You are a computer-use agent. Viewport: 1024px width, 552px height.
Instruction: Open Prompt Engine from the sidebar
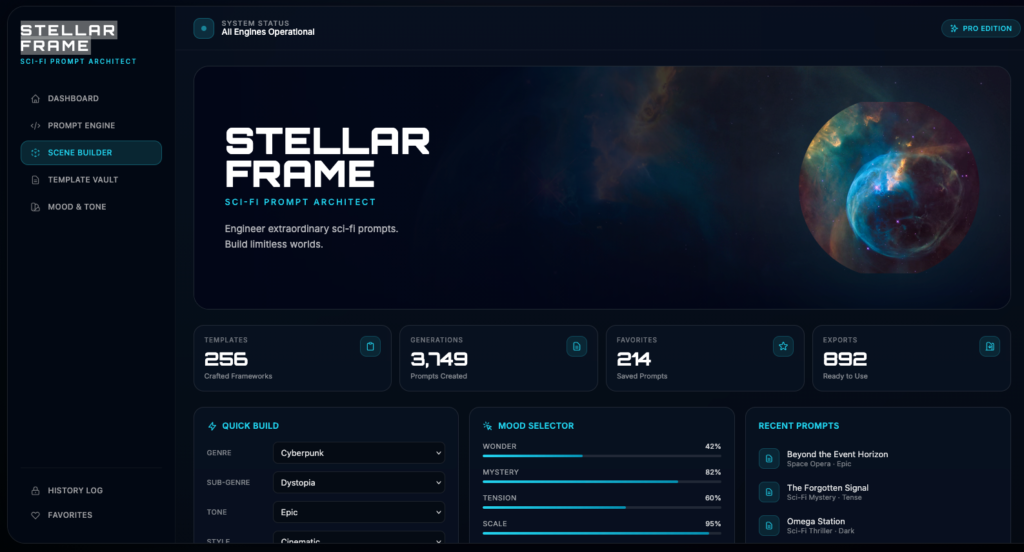pos(91,125)
